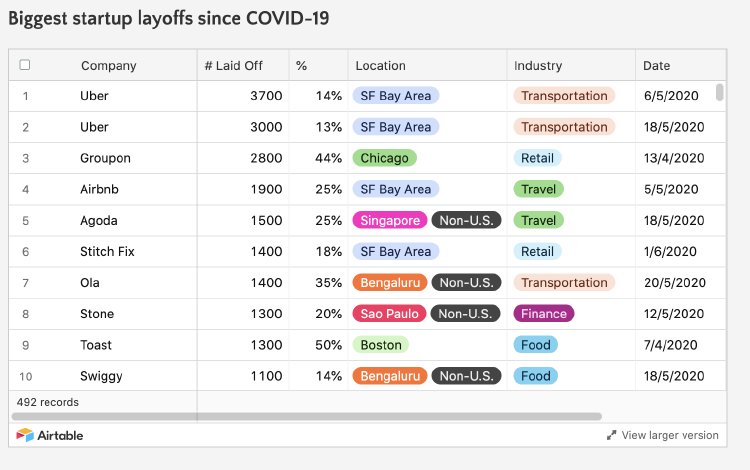The image size is (750, 470).
Task: Click the Boston tag in Toast row
Action: pyautogui.click(x=381, y=345)
